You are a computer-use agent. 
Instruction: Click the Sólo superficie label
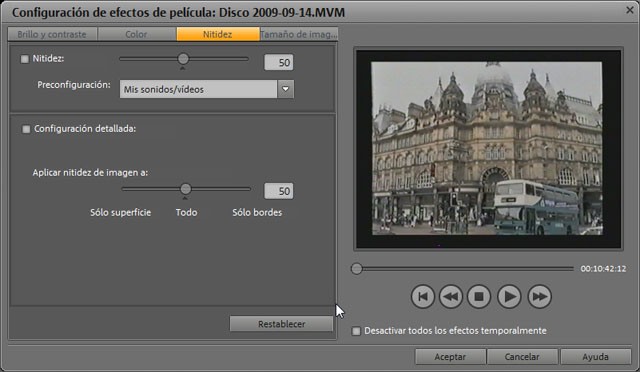click(120, 212)
